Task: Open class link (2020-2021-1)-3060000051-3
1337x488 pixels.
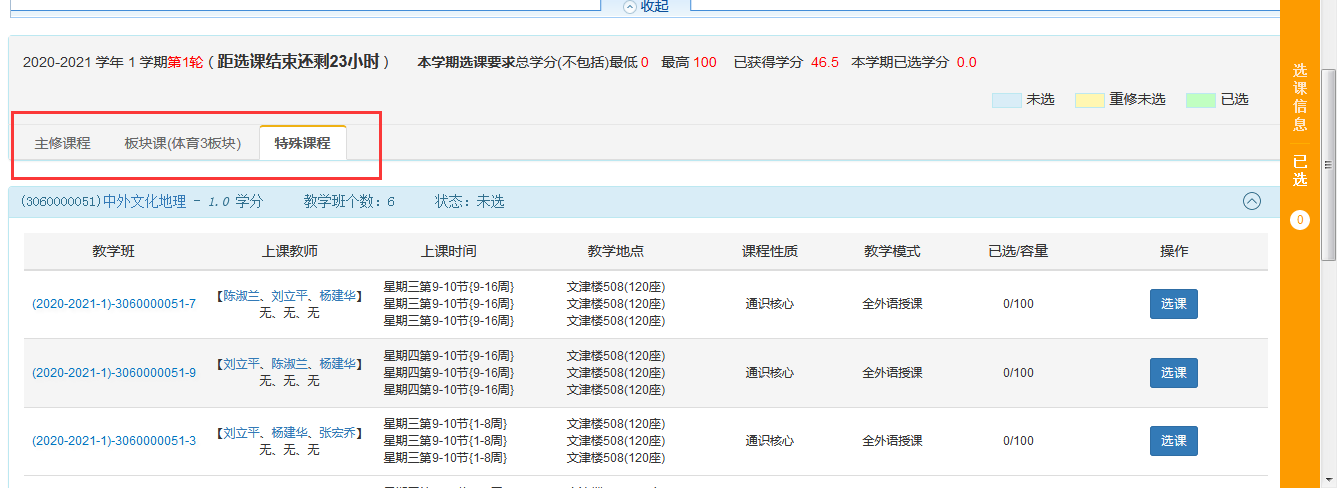Action: (114, 441)
